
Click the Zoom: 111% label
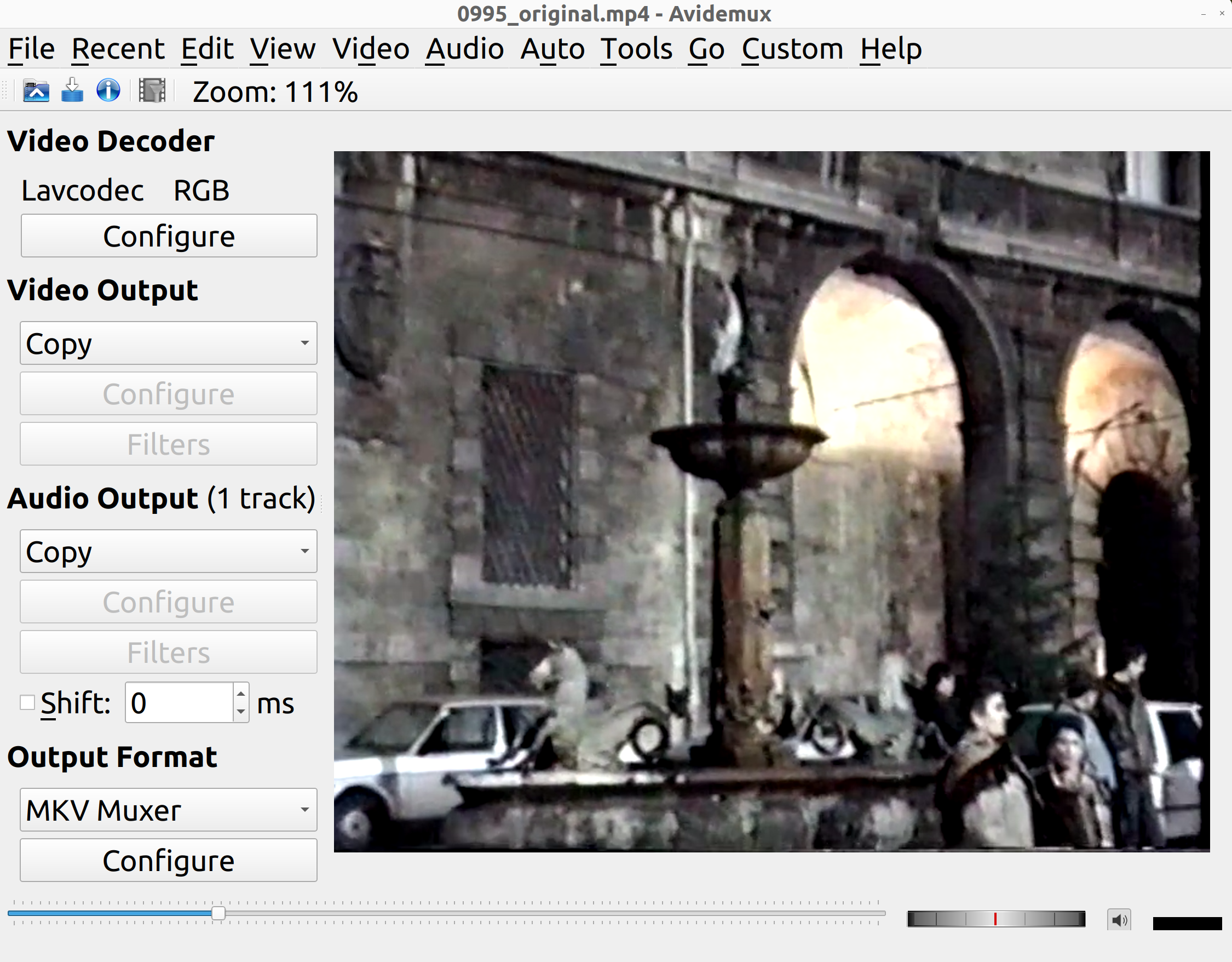click(275, 92)
